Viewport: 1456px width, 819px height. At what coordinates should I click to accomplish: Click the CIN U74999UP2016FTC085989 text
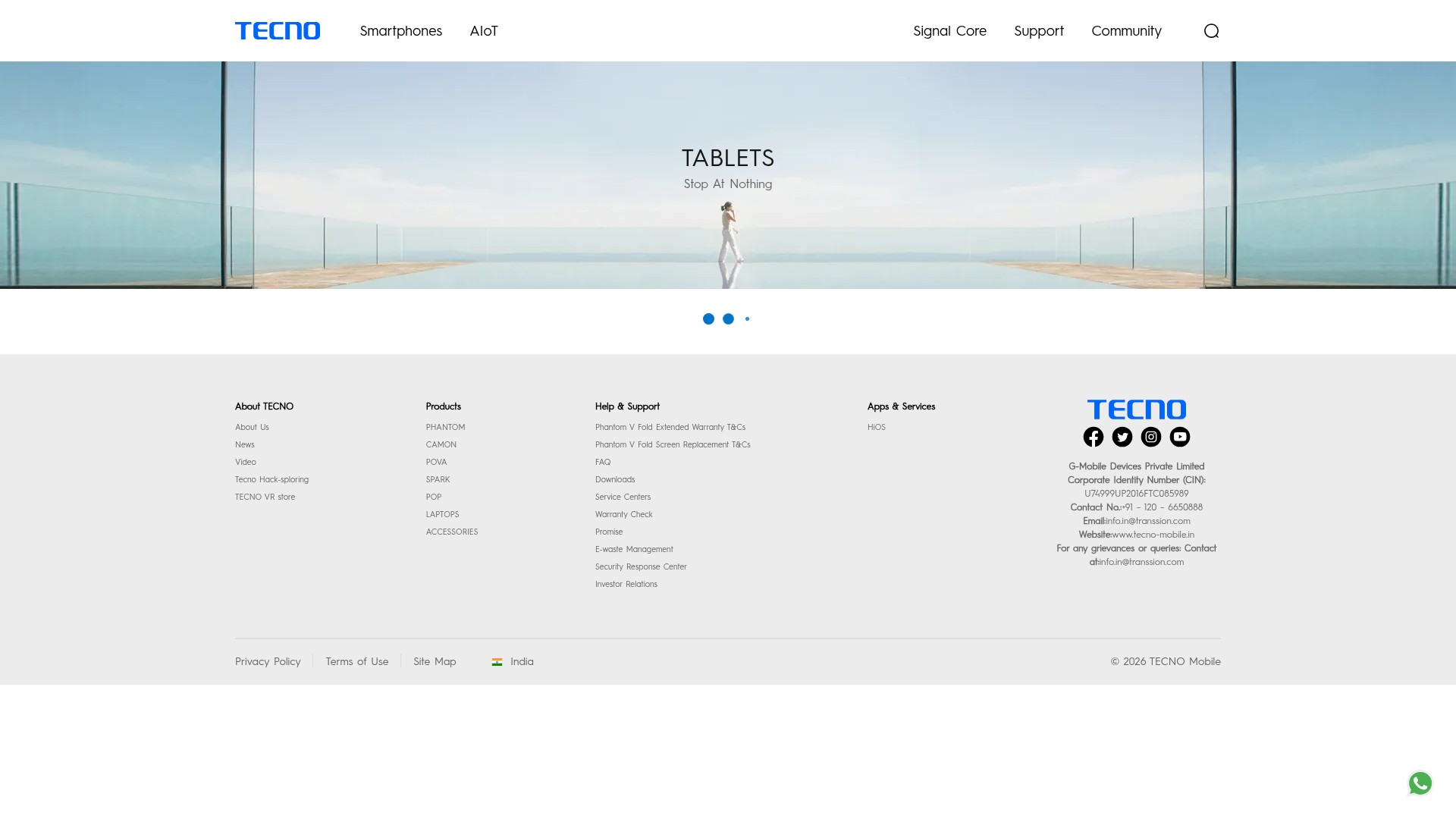[1137, 494]
